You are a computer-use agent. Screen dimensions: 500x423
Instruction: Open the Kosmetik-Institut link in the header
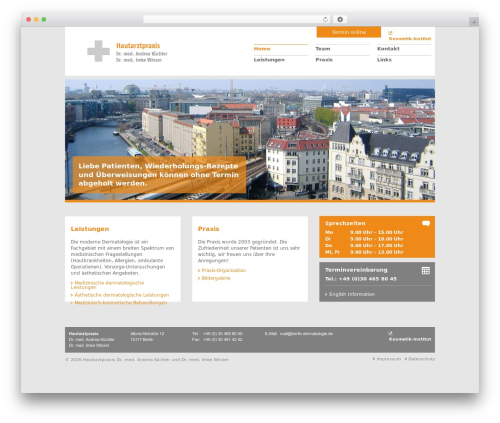tap(410, 39)
